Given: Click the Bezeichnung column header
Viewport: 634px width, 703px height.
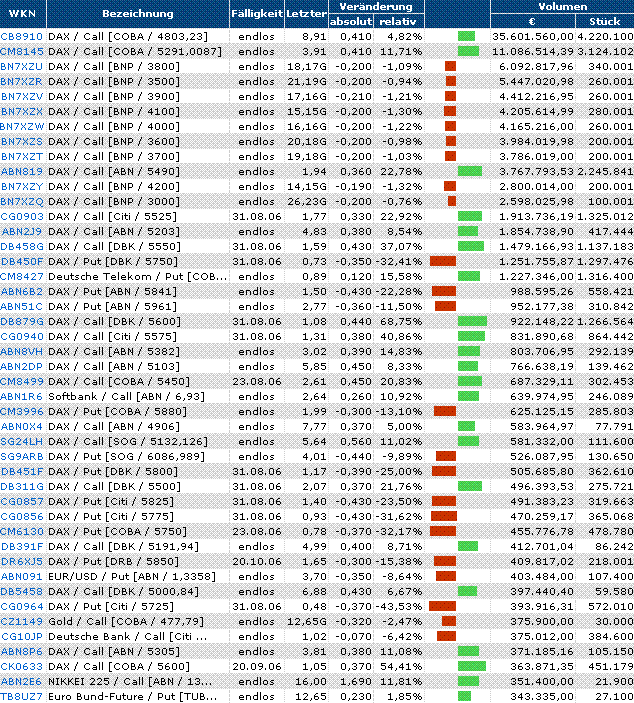Looking at the screenshot, I should click(x=138, y=13).
